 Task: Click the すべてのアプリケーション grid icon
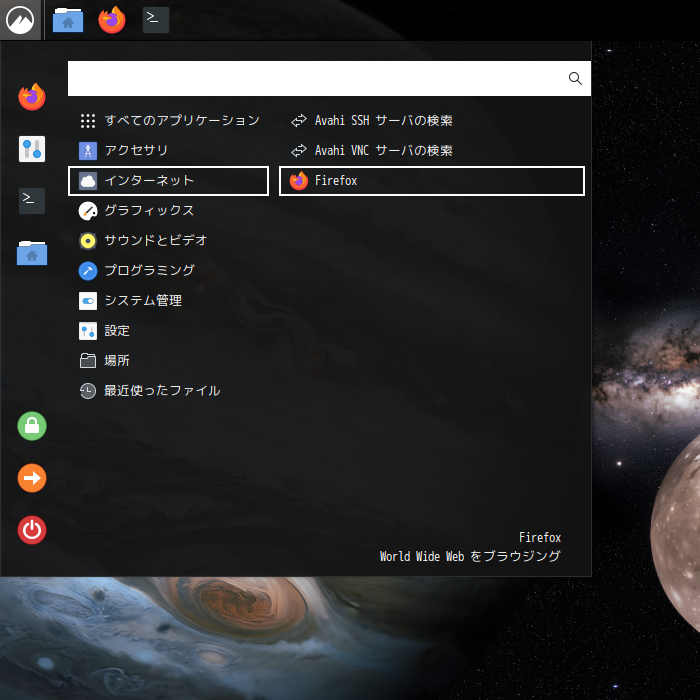[88, 121]
